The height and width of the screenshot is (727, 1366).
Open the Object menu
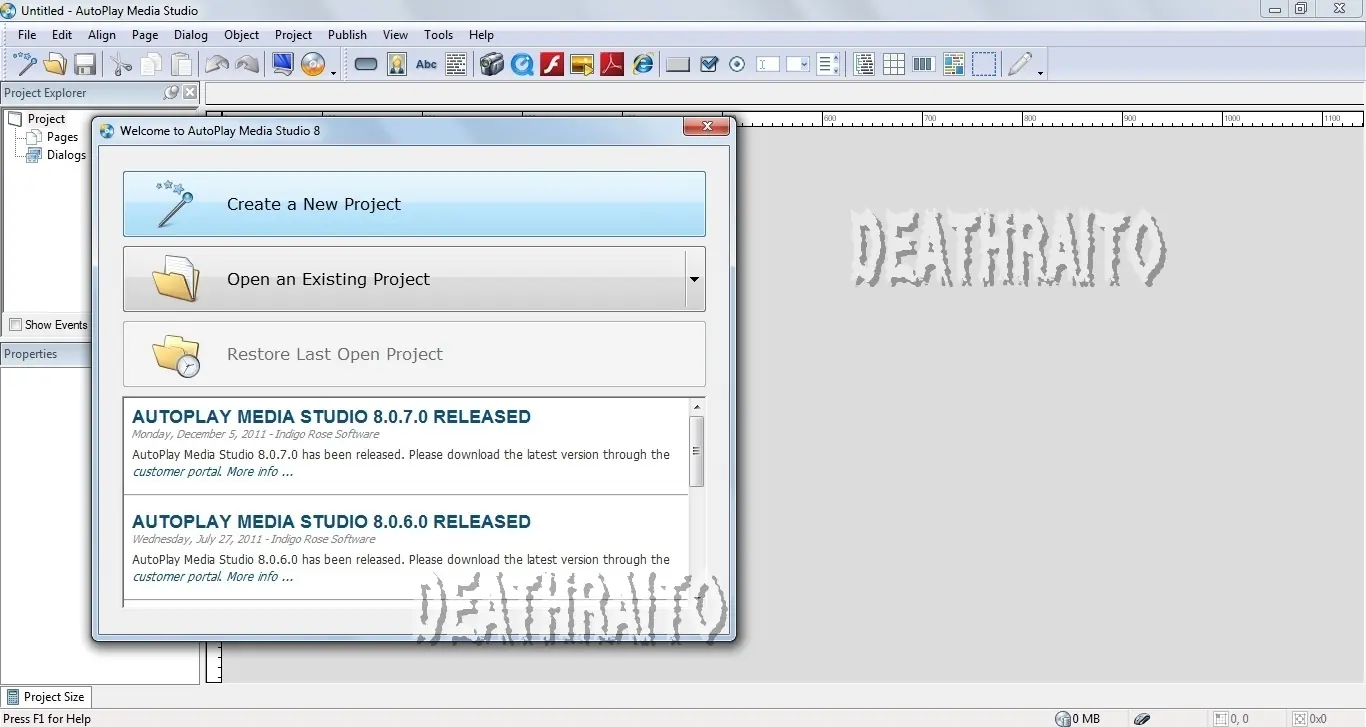[x=242, y=35]
